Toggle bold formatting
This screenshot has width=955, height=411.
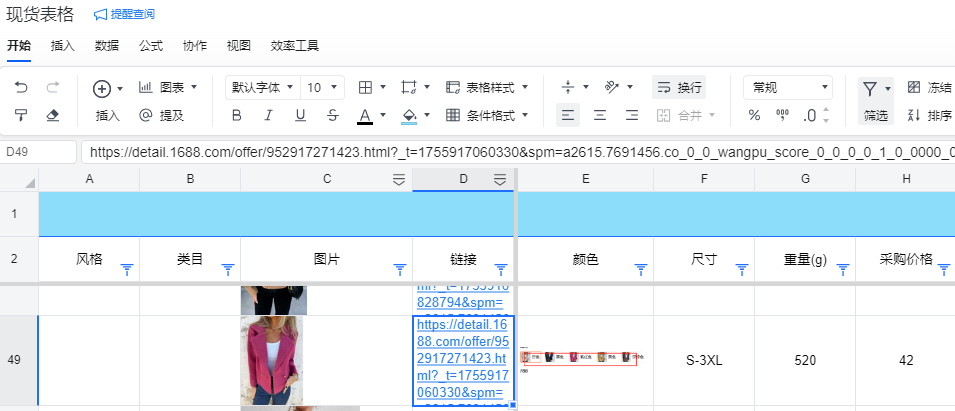coord(237,116)
